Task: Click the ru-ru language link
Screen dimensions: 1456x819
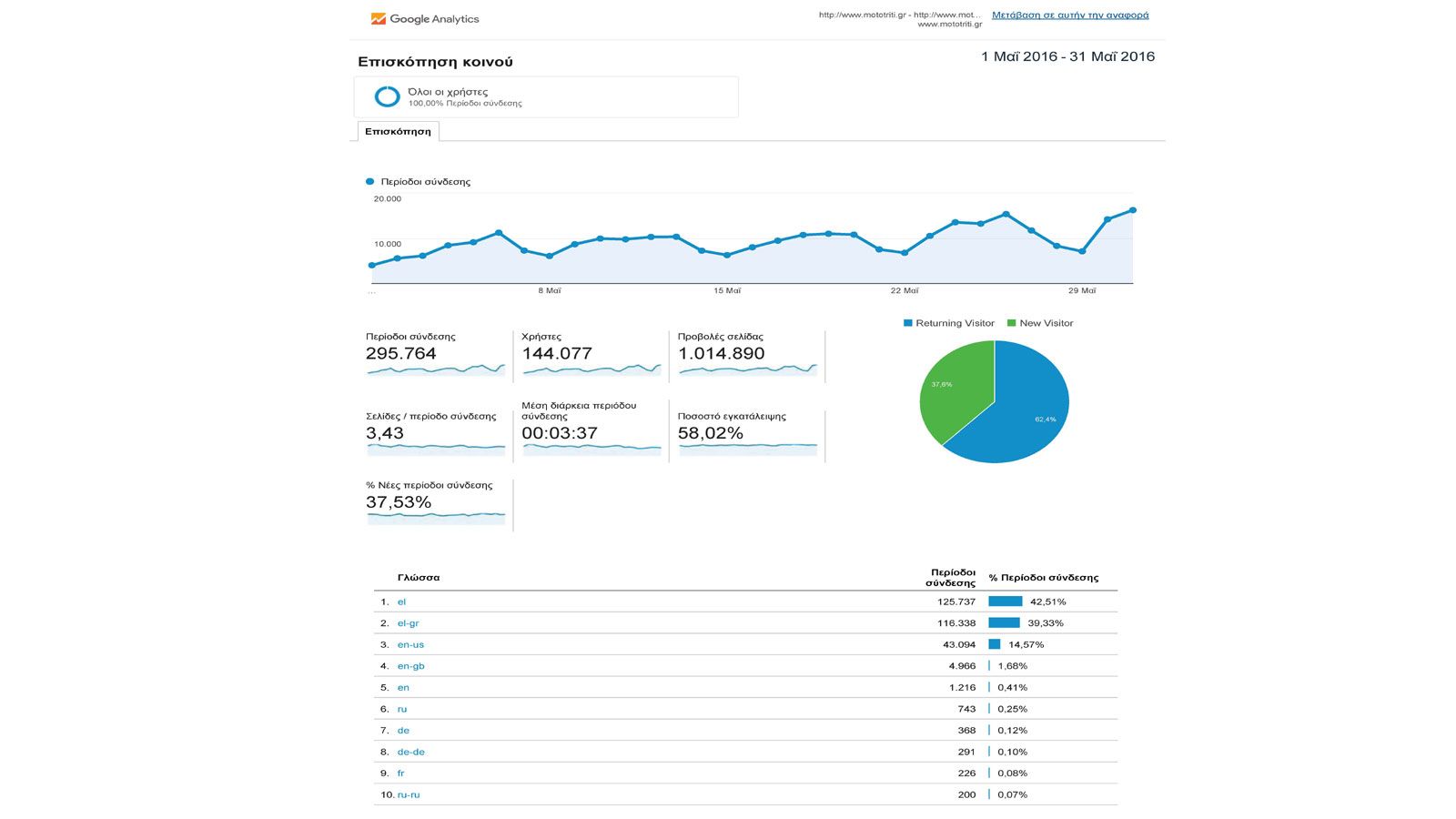Action: pyautogui.click(x=409, y=794)
